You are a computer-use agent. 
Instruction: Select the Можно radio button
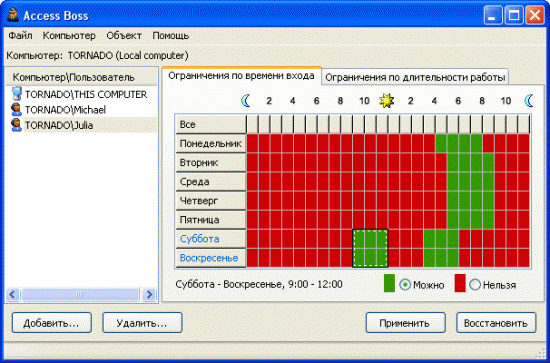click(x=405, y=285)
